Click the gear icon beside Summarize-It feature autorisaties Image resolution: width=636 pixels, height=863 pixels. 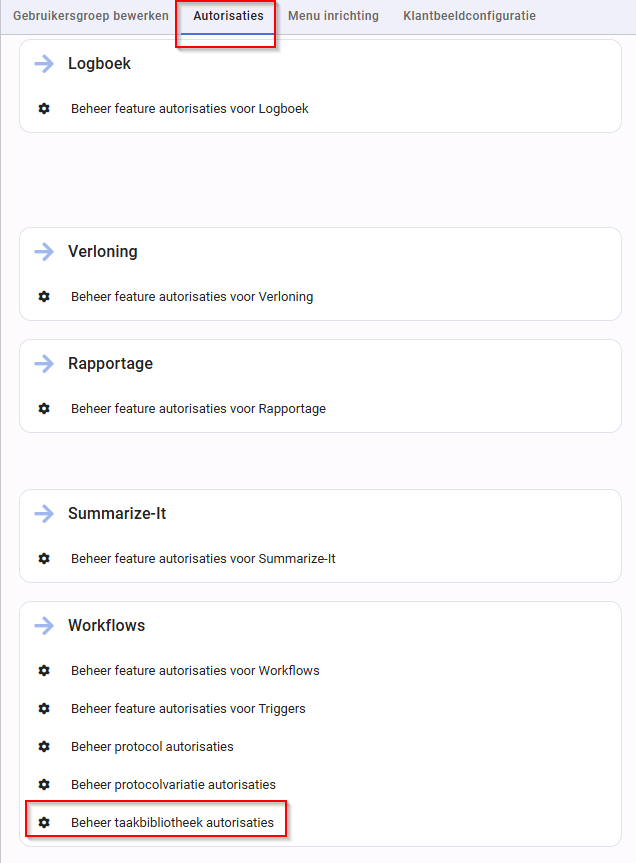pos(44,559)
